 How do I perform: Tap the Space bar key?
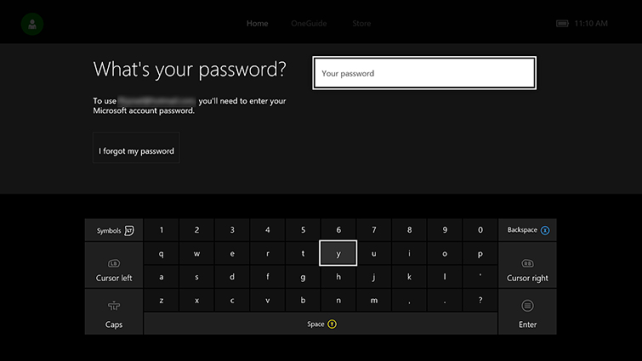pyautogui.click(x=321, y=324)
